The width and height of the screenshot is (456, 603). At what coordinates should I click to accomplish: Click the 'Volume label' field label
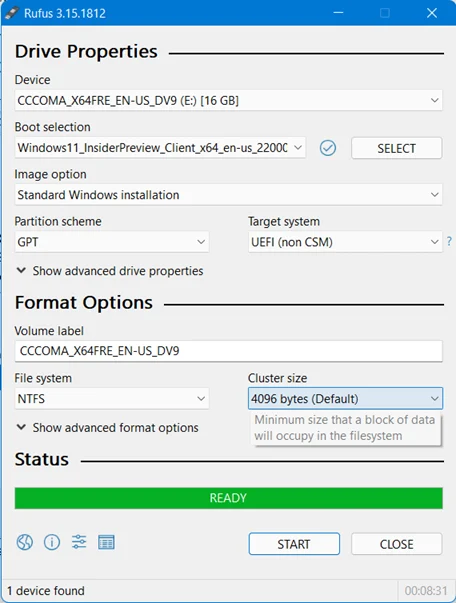49,331
